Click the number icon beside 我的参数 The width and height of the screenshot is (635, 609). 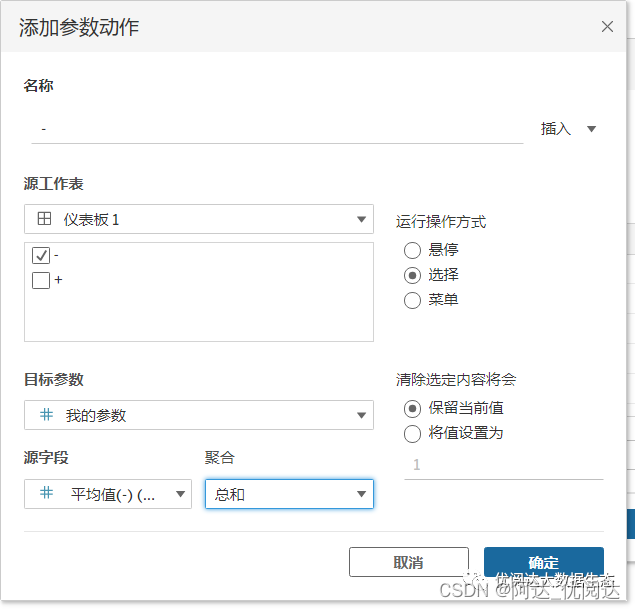click(x=46, y=415)
